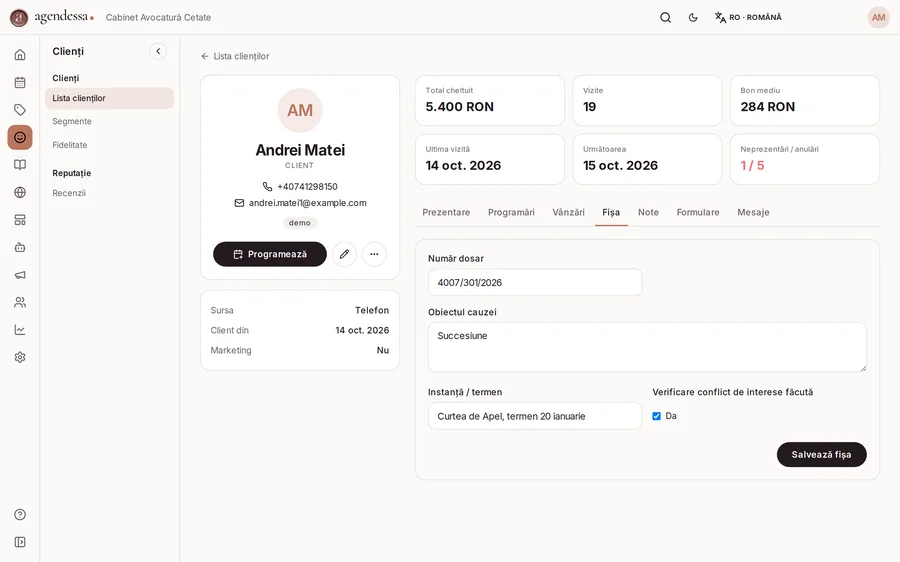The image size is (900, 562).
Task: Open the layout blocks icon in rail
Action: (x=20, y=220)
